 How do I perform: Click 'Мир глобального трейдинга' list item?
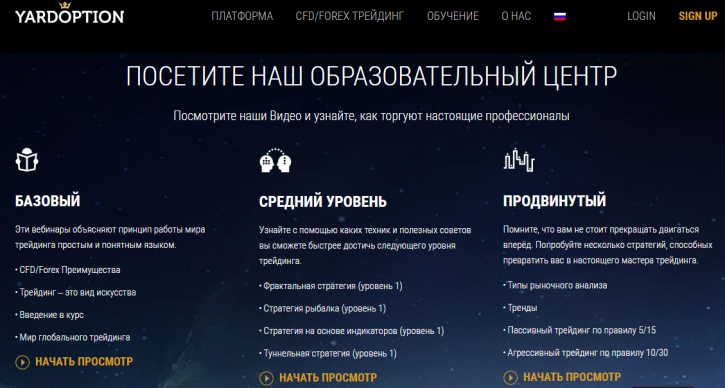coord(73,338)
